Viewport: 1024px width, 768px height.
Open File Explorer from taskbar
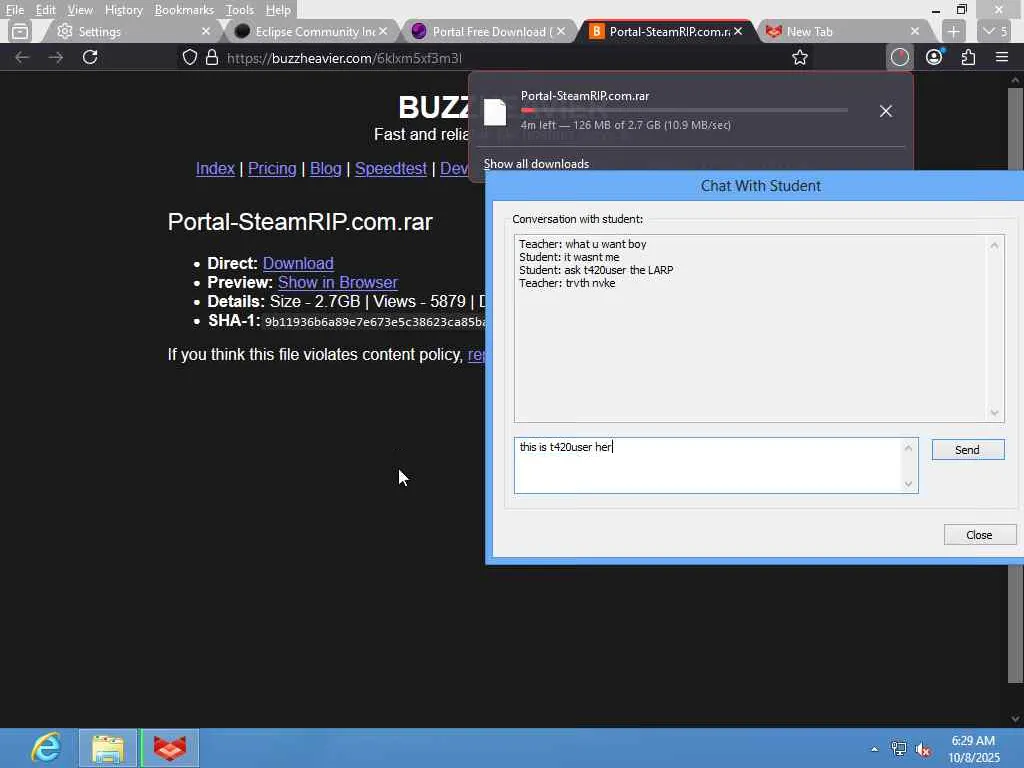point(108,748)
